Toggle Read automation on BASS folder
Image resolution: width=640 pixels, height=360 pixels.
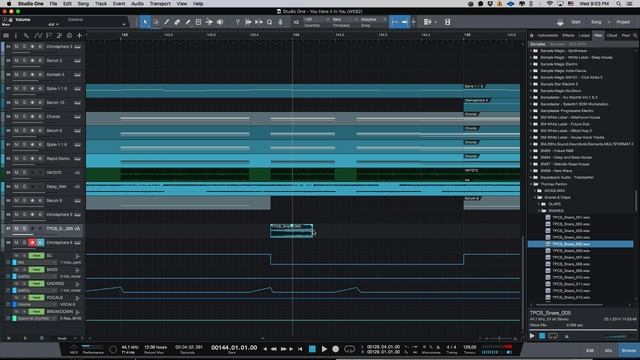tap(36, 269)
